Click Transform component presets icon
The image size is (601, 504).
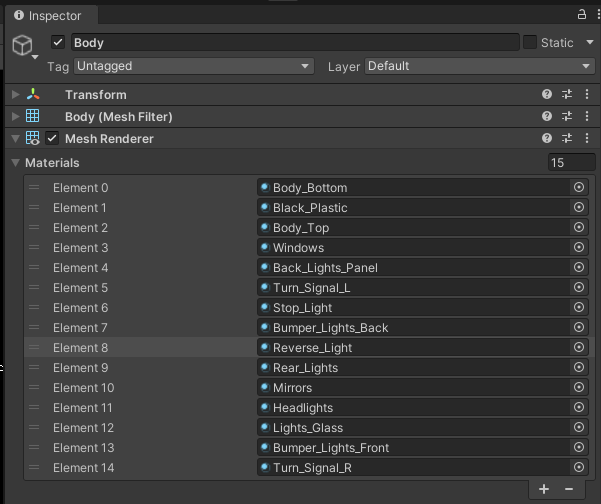(x=567, y=95)
